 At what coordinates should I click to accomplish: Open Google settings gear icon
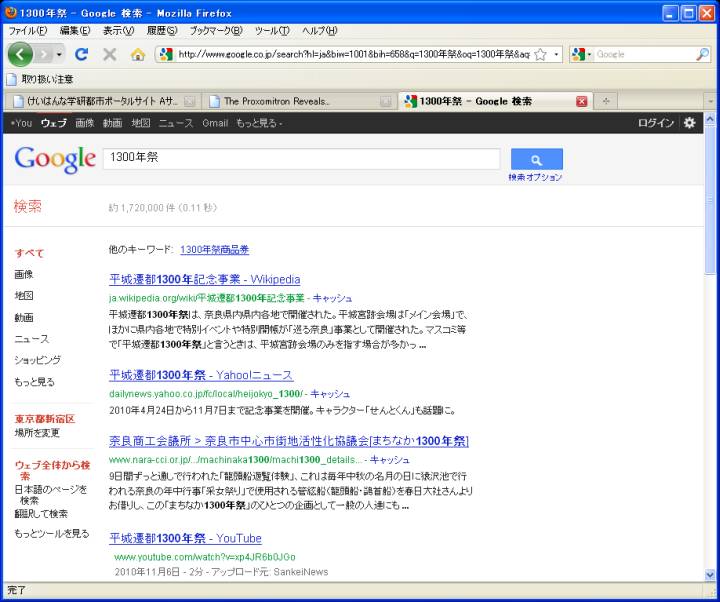pyautogui.click(x=689, y=123)
